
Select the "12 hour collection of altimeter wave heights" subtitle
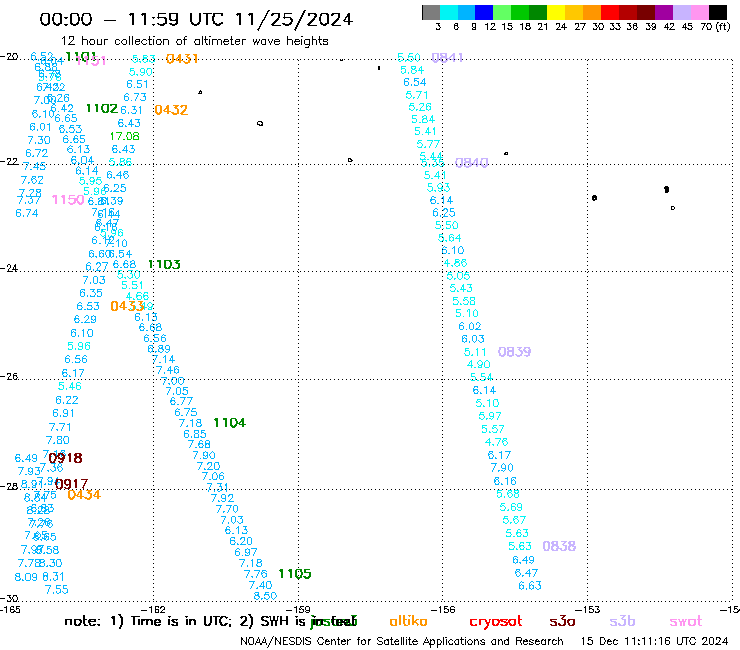pyautogui.click(x=194, y=42)
